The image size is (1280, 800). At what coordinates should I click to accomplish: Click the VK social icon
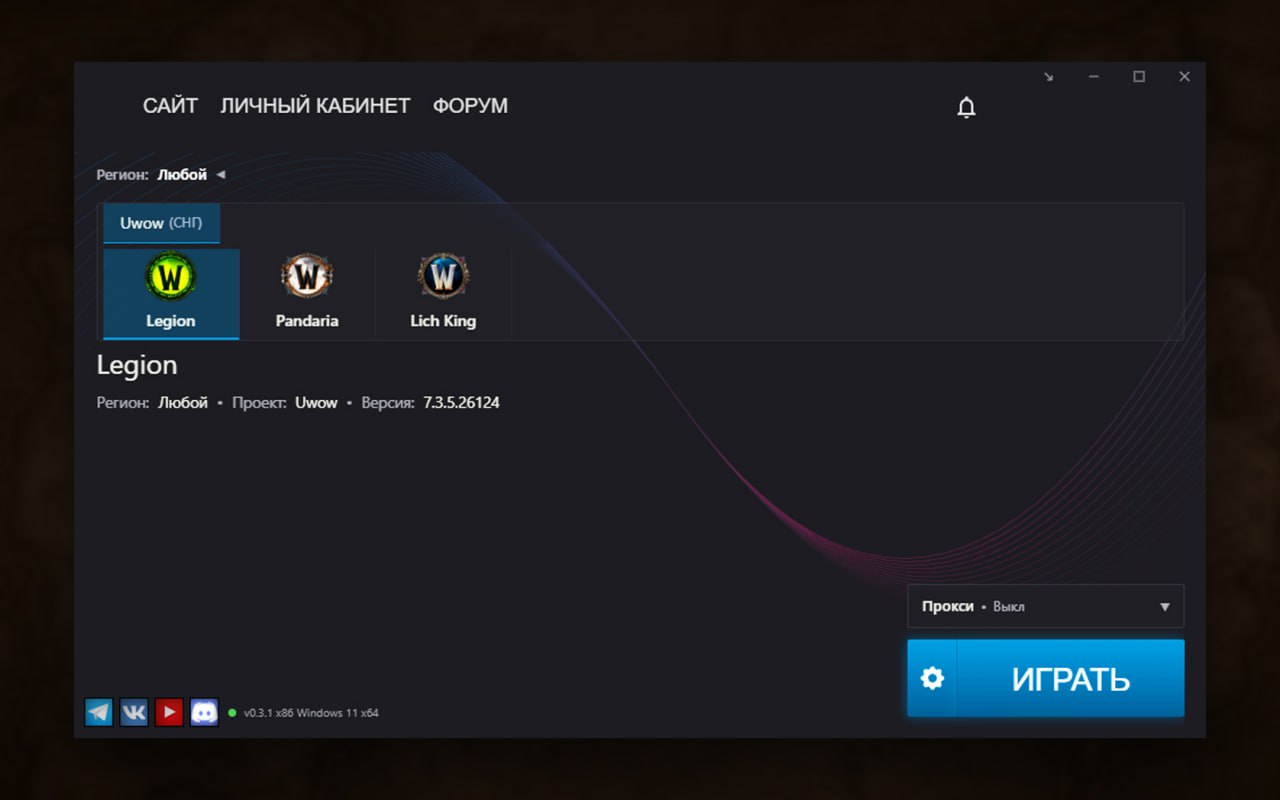(x=134, y=712)
